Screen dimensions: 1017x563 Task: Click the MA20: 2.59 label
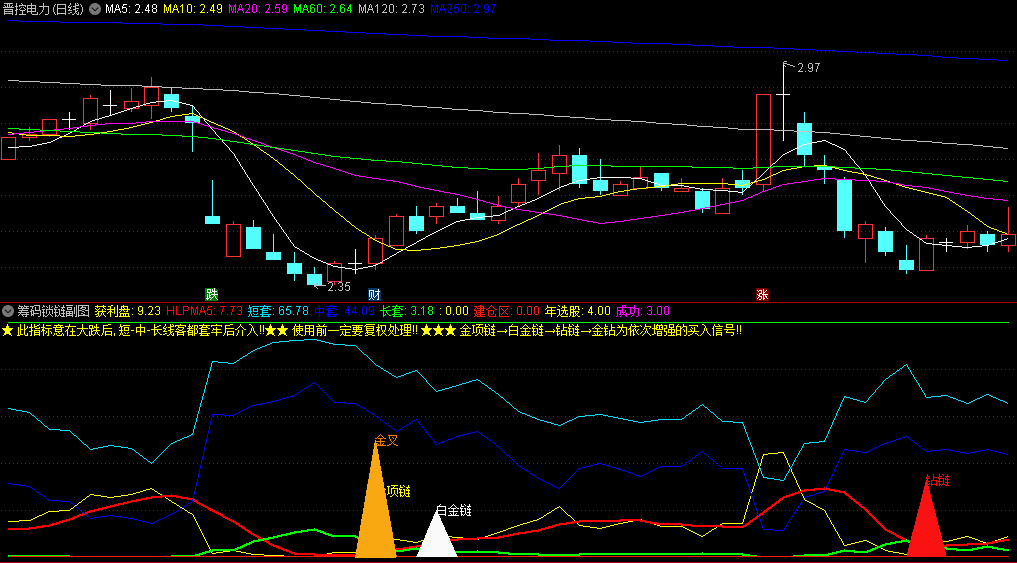pyautogui.click(x=258, y=9)
